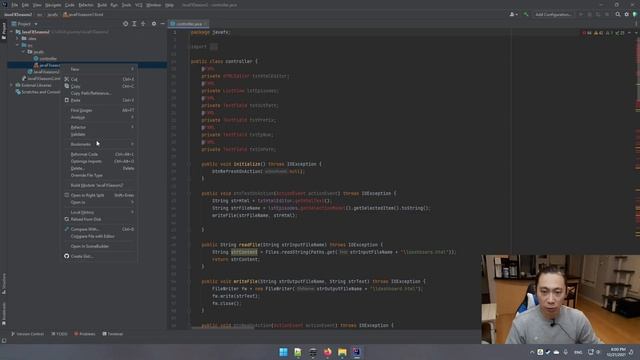Click the Bookmarks side tab
640x360 pixels.
coord(4,313)
